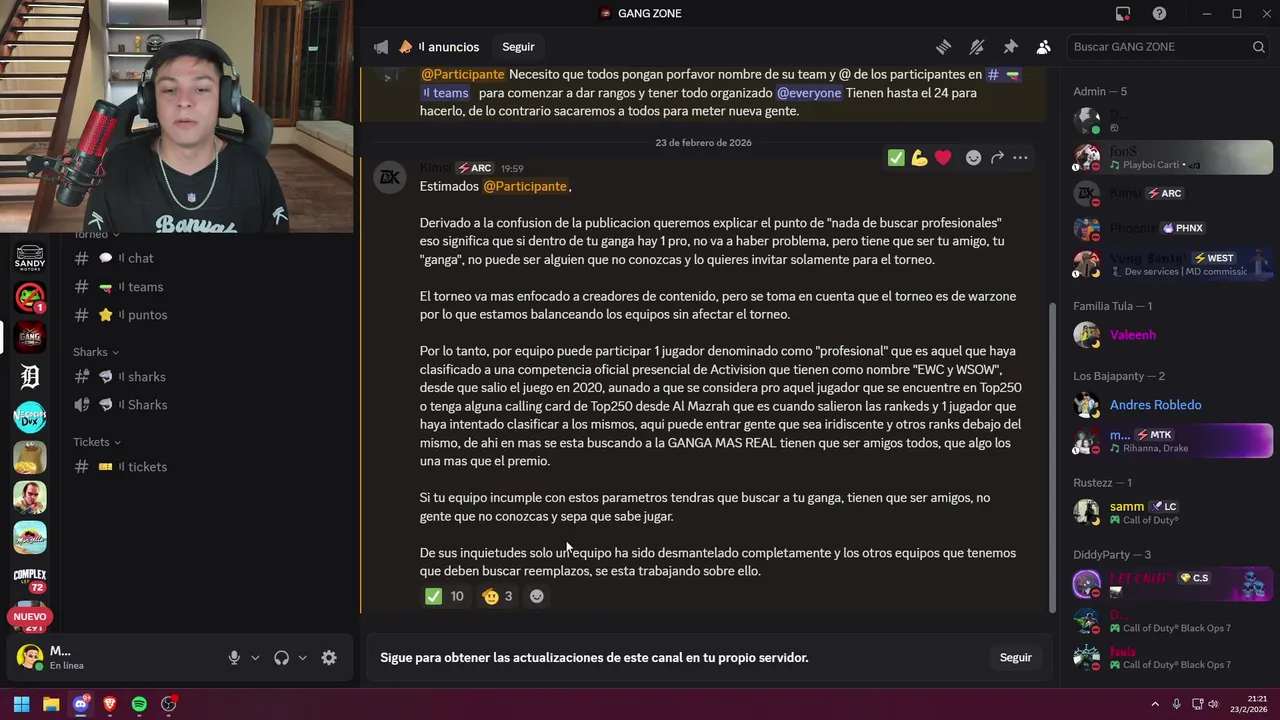Screen dimensions: 1280x720
Task: Click the forward arrow on message
Action: point(997,158)
